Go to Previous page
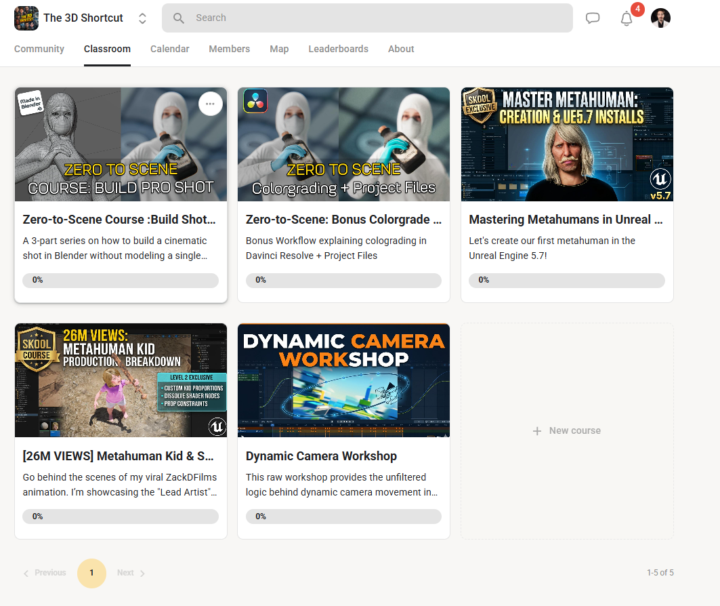Screen dimensions: 720x606 click(45, 573)
